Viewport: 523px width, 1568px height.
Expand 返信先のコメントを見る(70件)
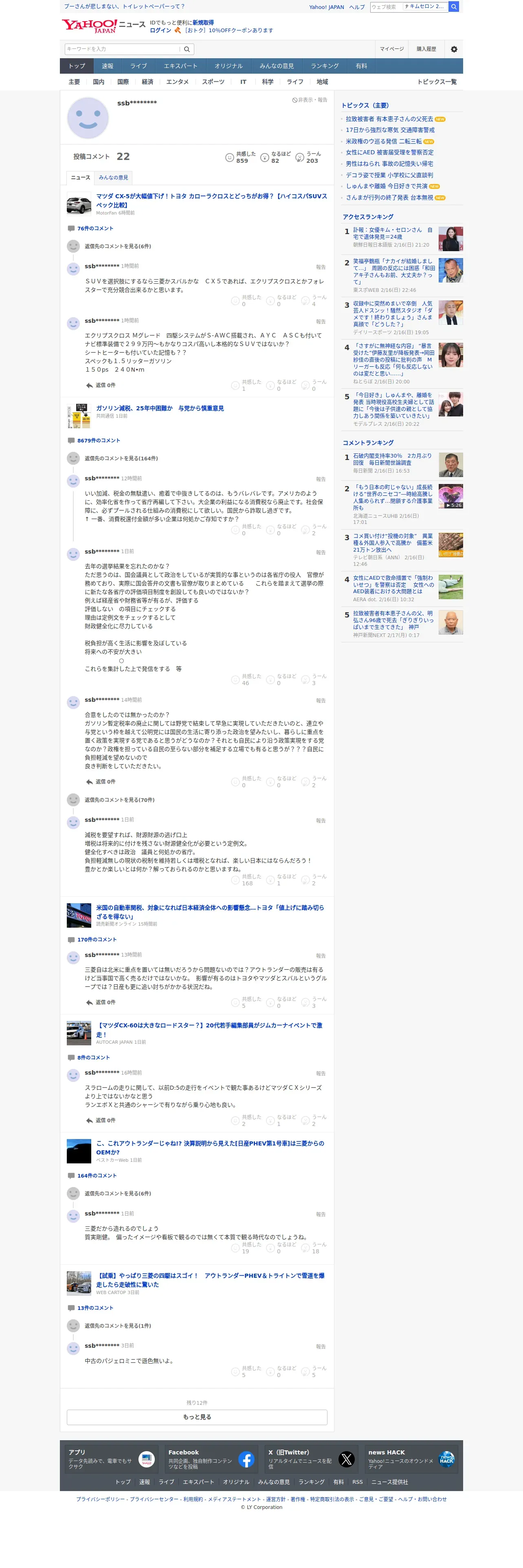[119, 800]
